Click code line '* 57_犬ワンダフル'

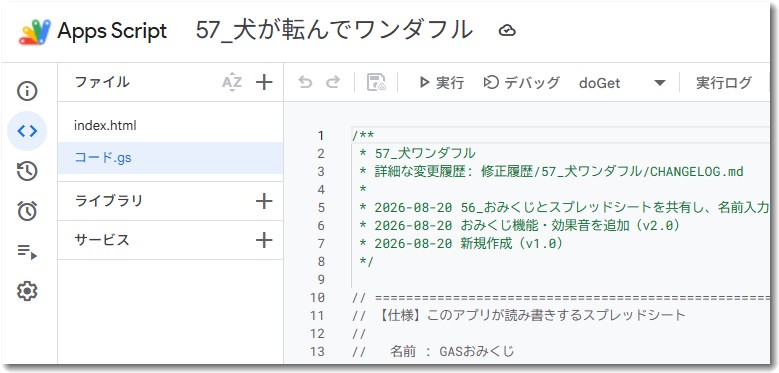(x=417, y=153)
